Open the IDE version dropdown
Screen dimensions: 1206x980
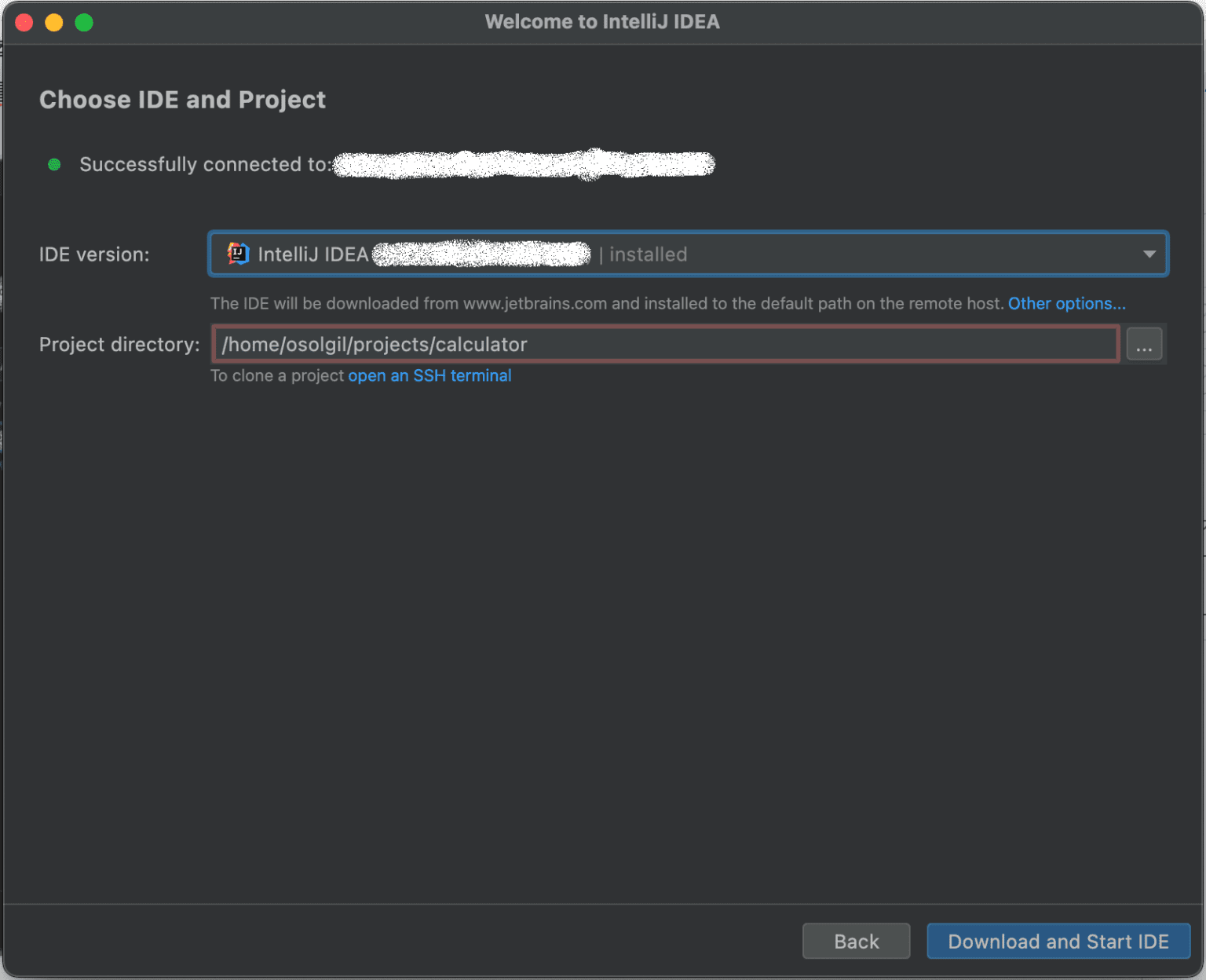687,254
